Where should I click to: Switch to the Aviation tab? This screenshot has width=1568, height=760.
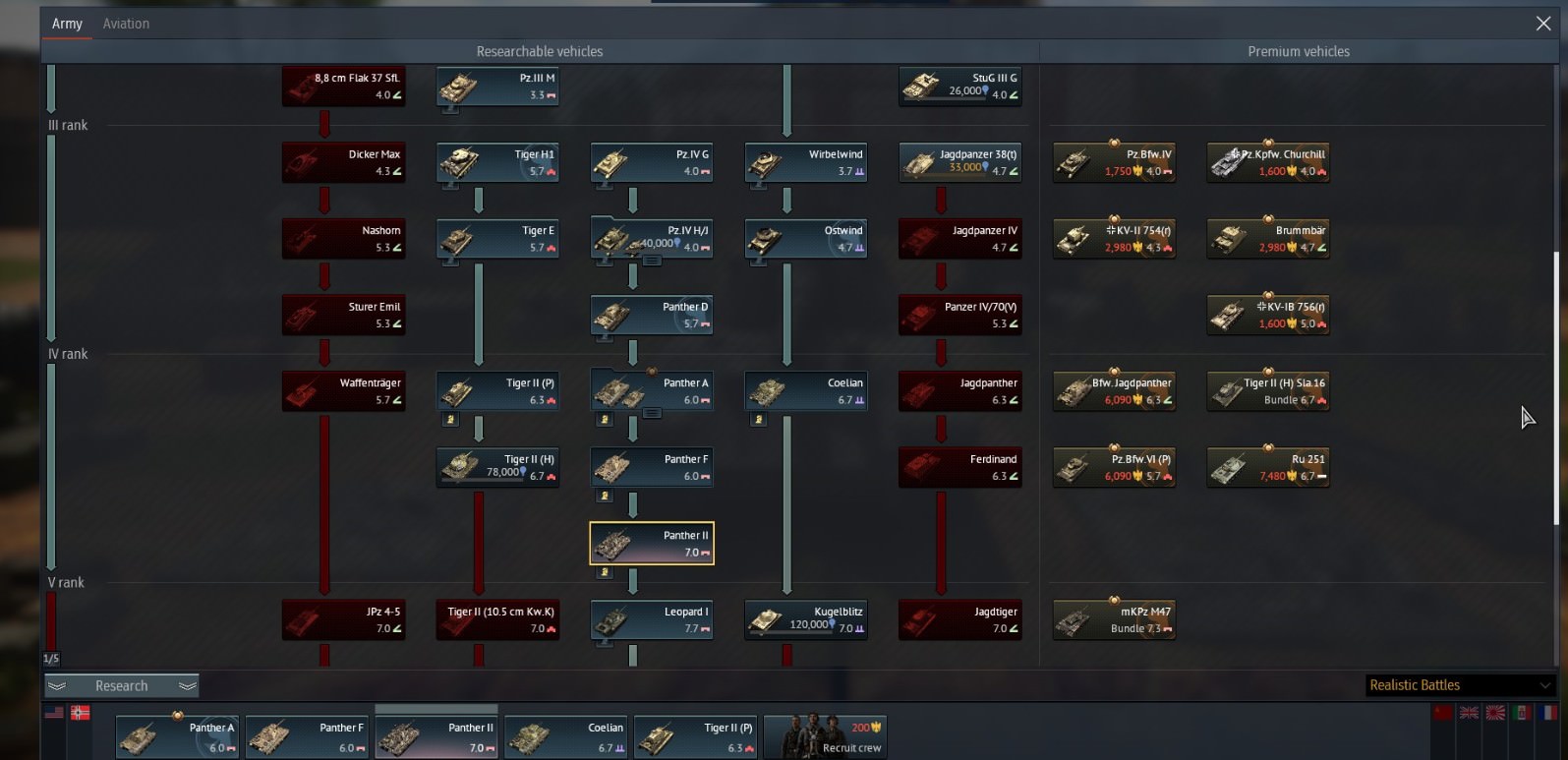pyautogui.click(x=126, y=24)
